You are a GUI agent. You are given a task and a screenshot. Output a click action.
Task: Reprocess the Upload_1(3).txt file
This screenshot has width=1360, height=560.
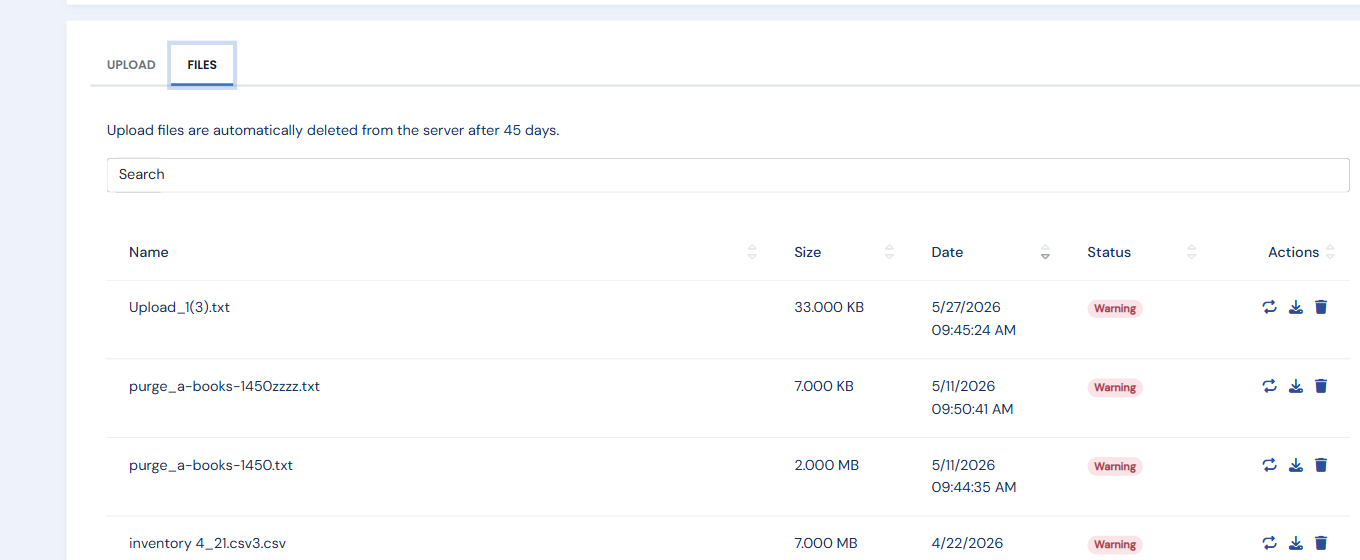click(x=1270, y=307)
